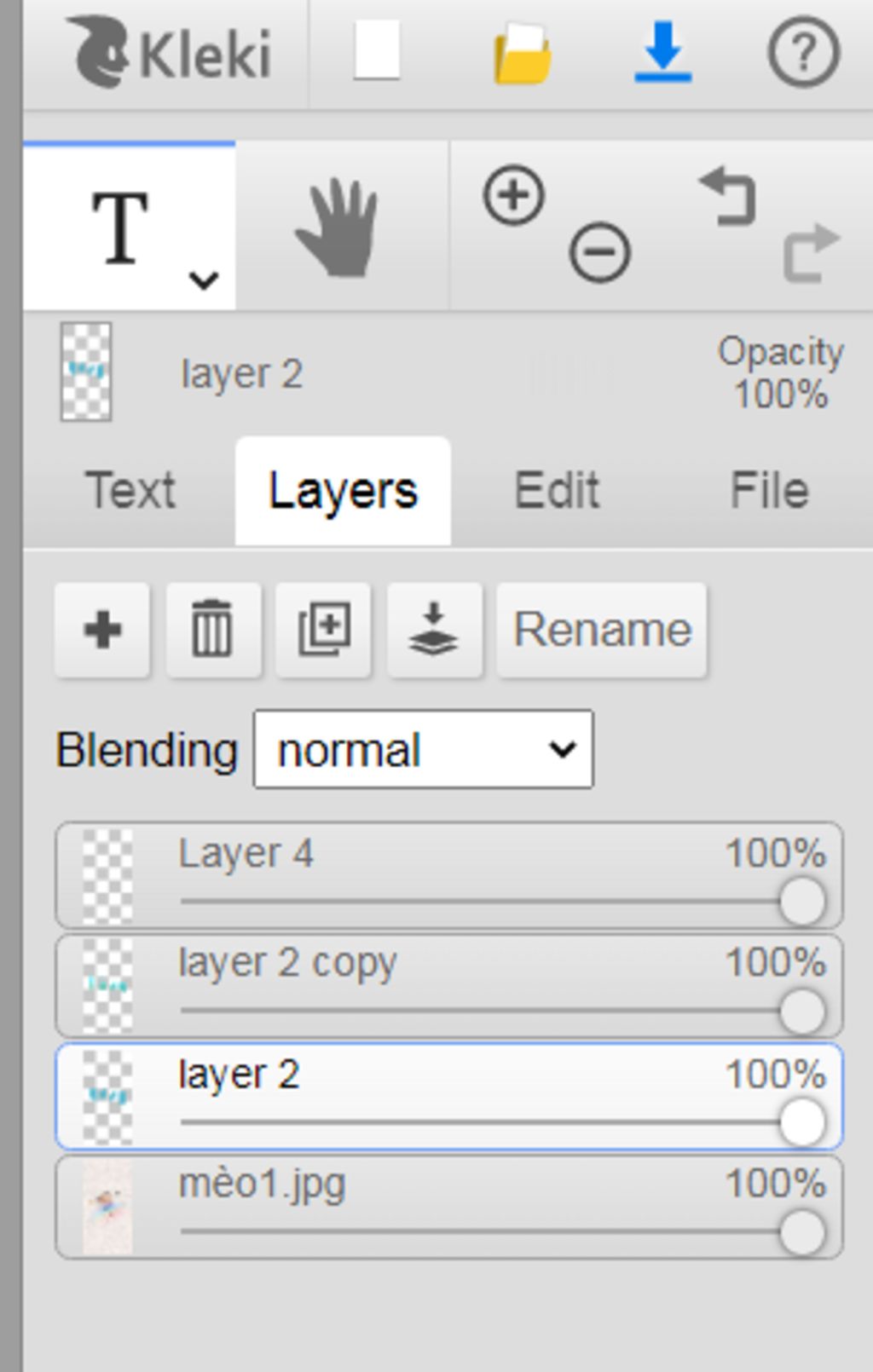Select the mèo1.jpg layer thumbnail
873x1372 pixels.
pos(107,1208)
